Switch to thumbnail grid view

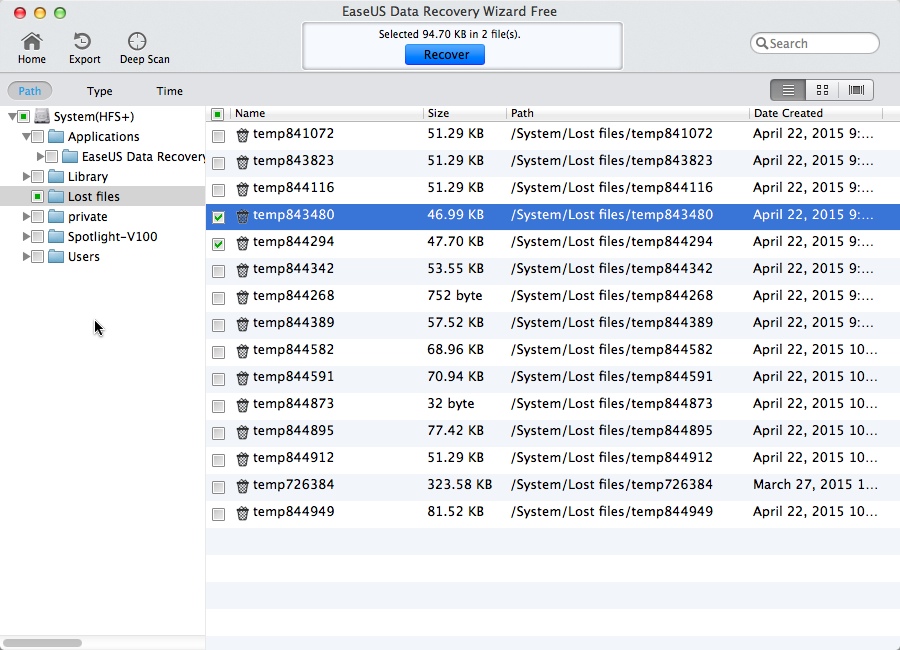[x=822, y=90]
